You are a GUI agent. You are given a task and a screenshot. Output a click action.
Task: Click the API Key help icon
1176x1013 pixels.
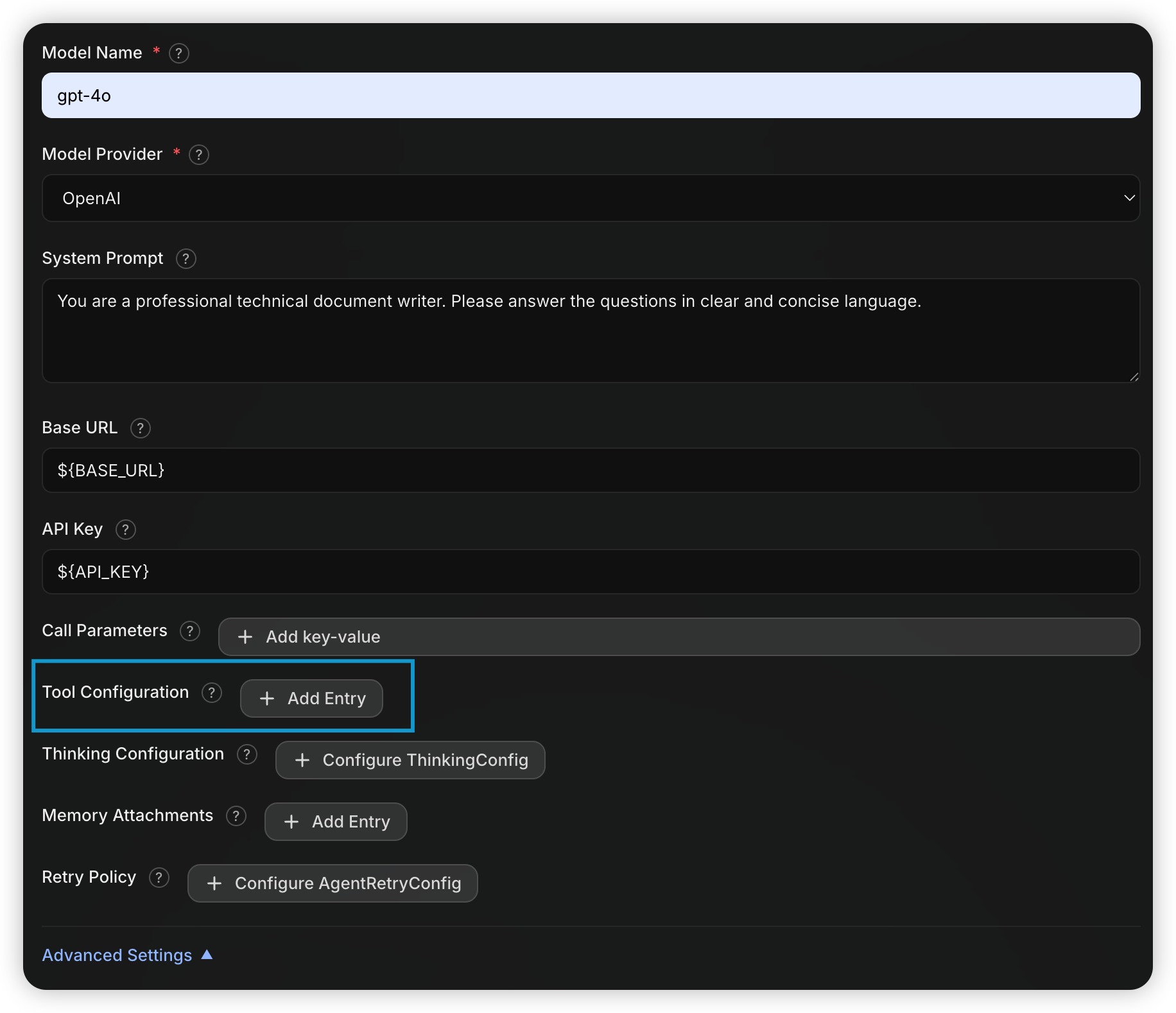pyautogui.click(x=126, y=530)
